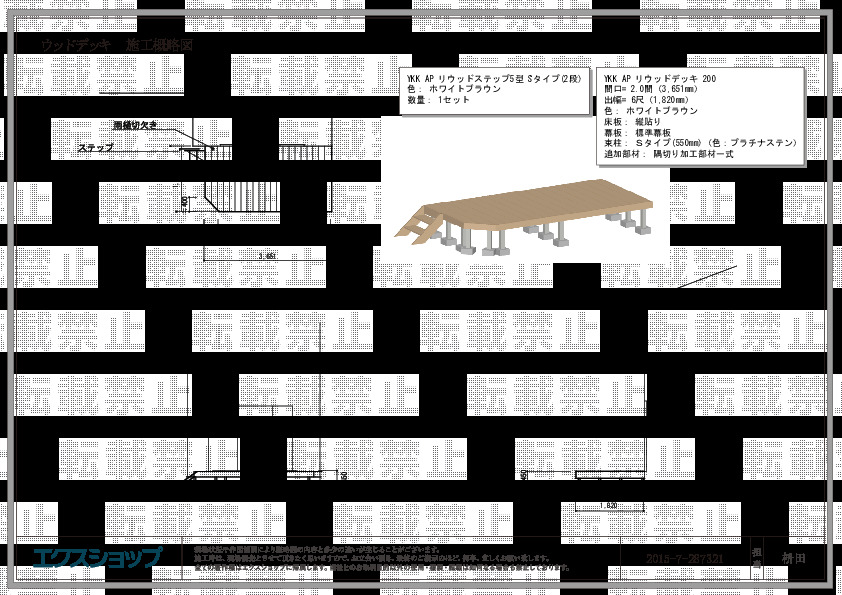Click the line 出幅= 6尺 (1,820mm)
Screen dimensions: 842x595
(646, 100)
